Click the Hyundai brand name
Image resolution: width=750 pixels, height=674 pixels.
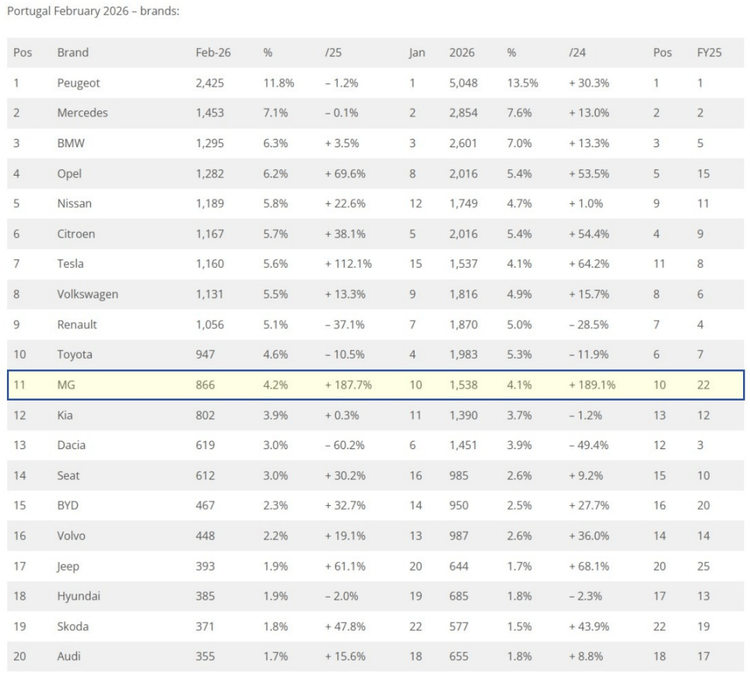[x=78, y=597]
